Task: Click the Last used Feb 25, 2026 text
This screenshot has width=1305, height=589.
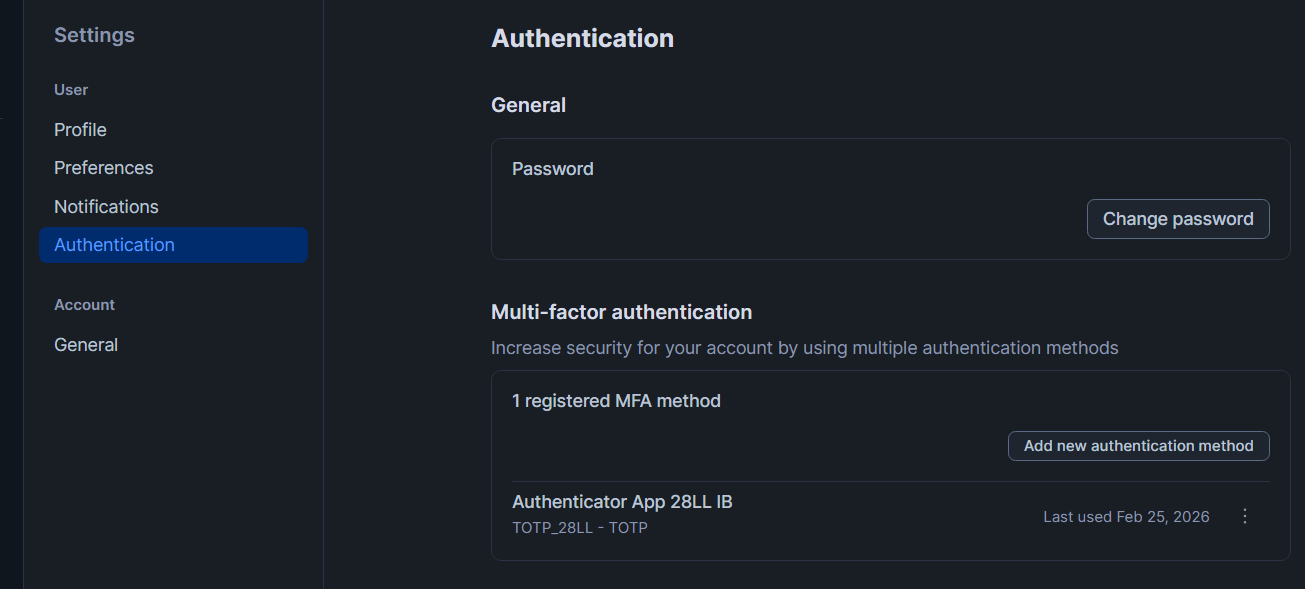Action: click(1126, 517)
